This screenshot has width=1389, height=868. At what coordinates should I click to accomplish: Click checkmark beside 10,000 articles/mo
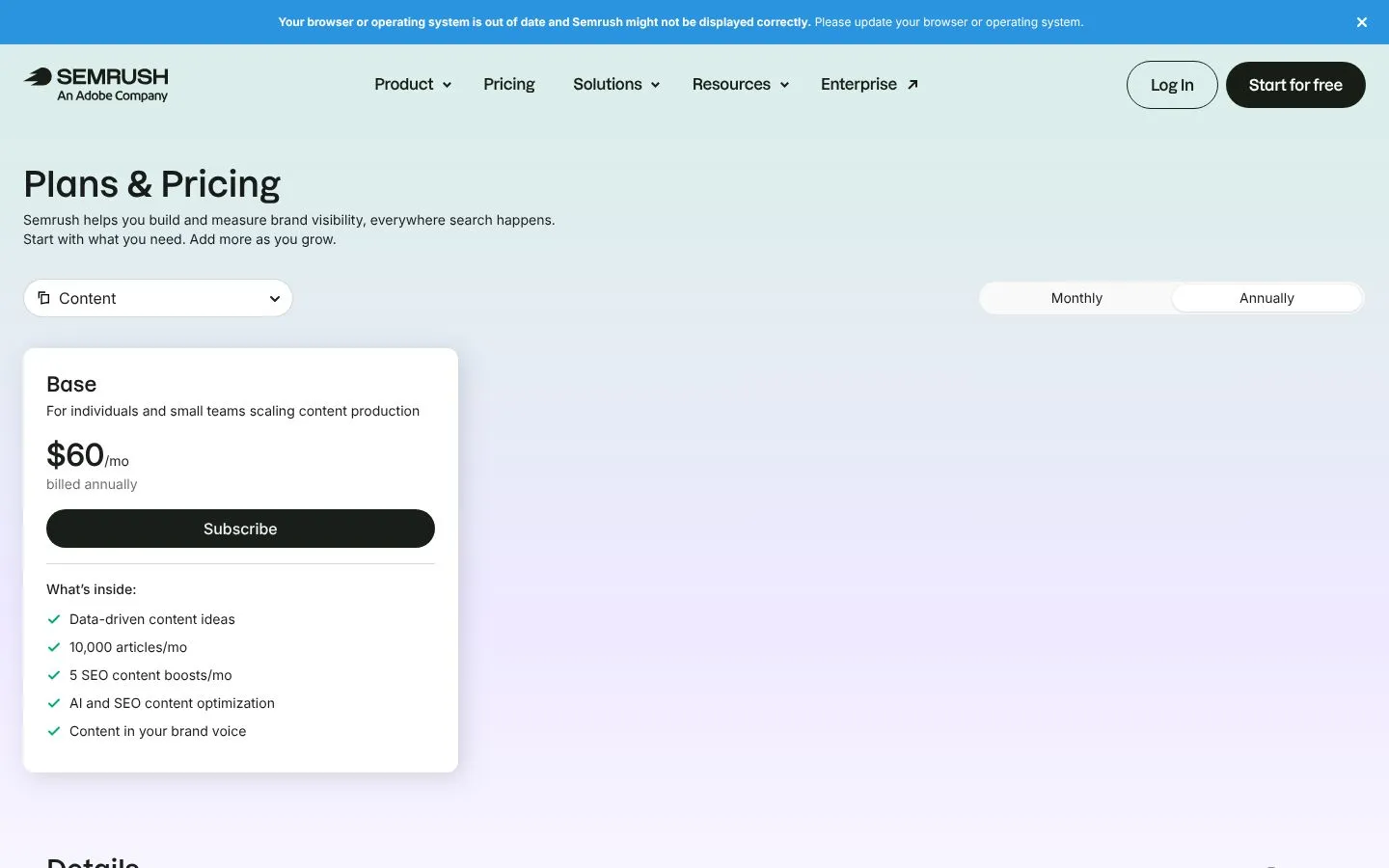click(54, 647)
